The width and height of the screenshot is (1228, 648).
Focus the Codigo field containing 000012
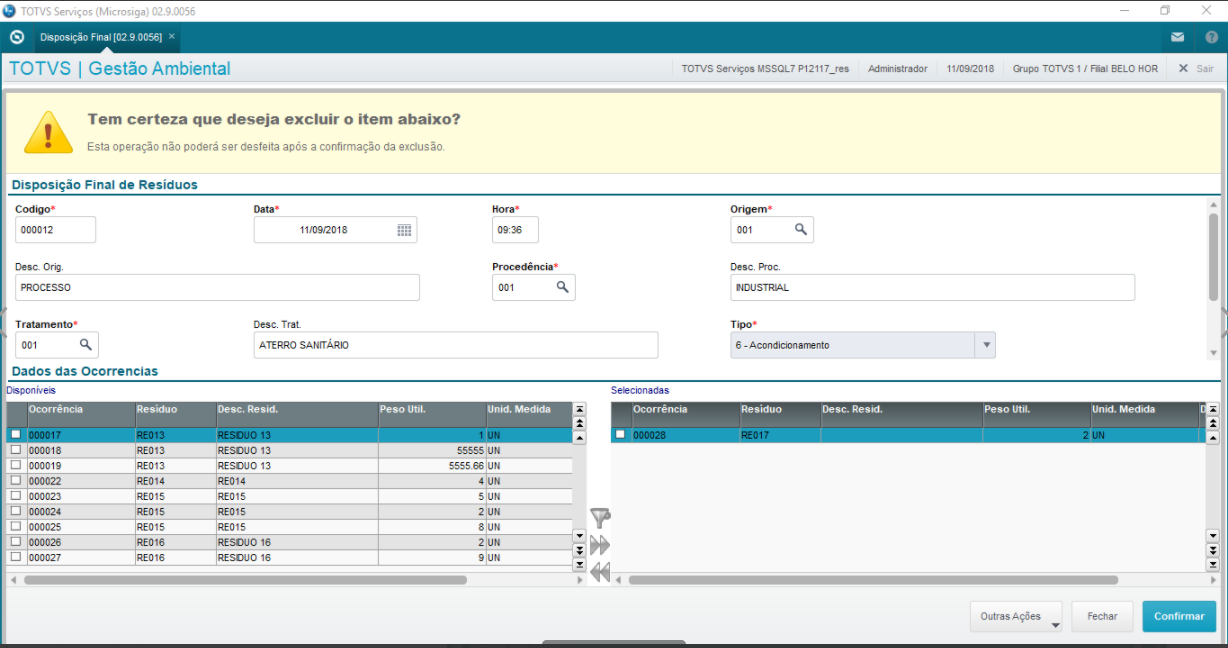pos(56,230)
